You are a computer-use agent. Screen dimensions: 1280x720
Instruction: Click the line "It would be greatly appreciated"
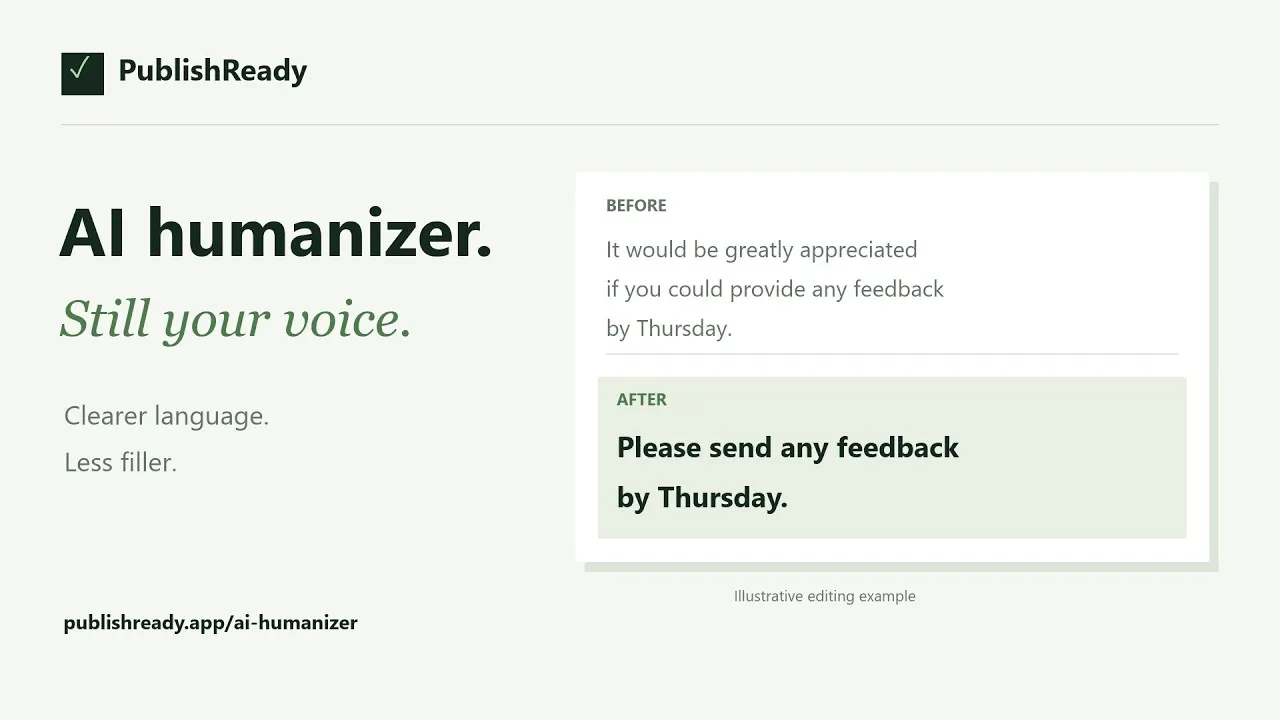tap(761, 250)
